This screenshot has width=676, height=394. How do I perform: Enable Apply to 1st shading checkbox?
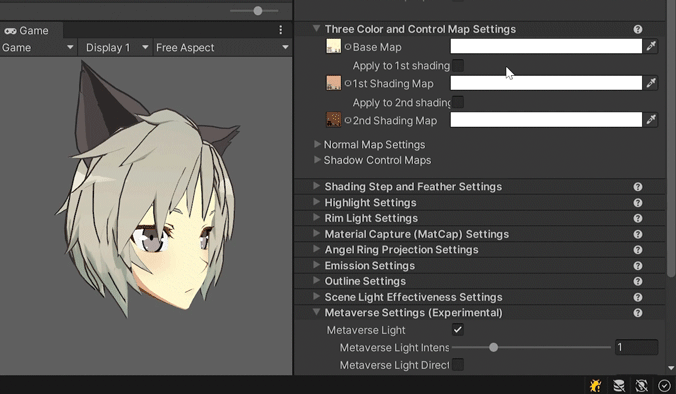pos(458,66)
